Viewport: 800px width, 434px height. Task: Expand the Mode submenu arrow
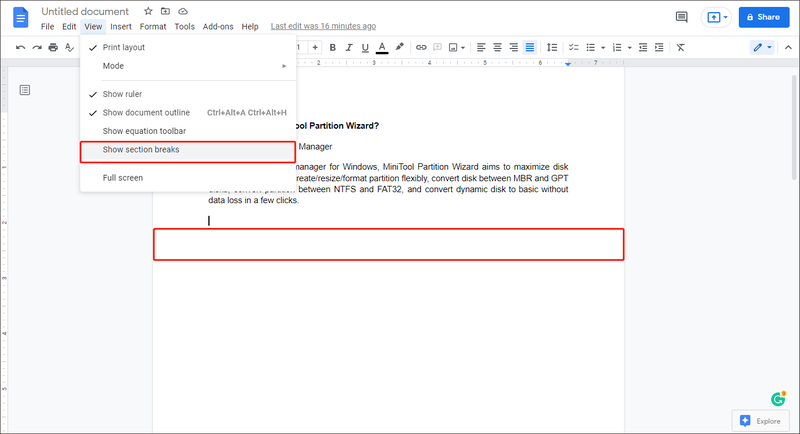[284, 66]
